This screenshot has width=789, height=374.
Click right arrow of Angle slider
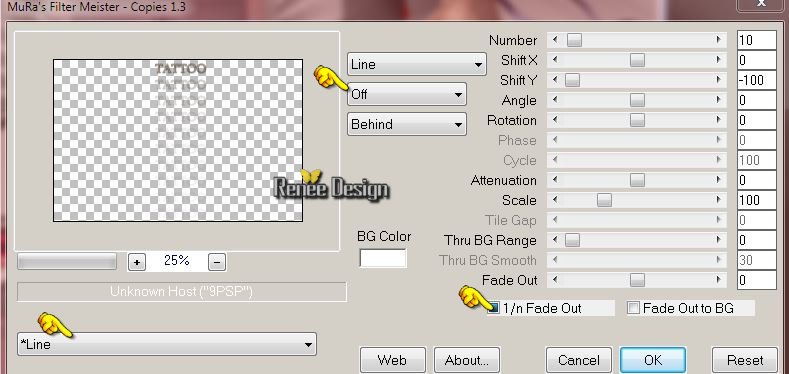(719, 100)
